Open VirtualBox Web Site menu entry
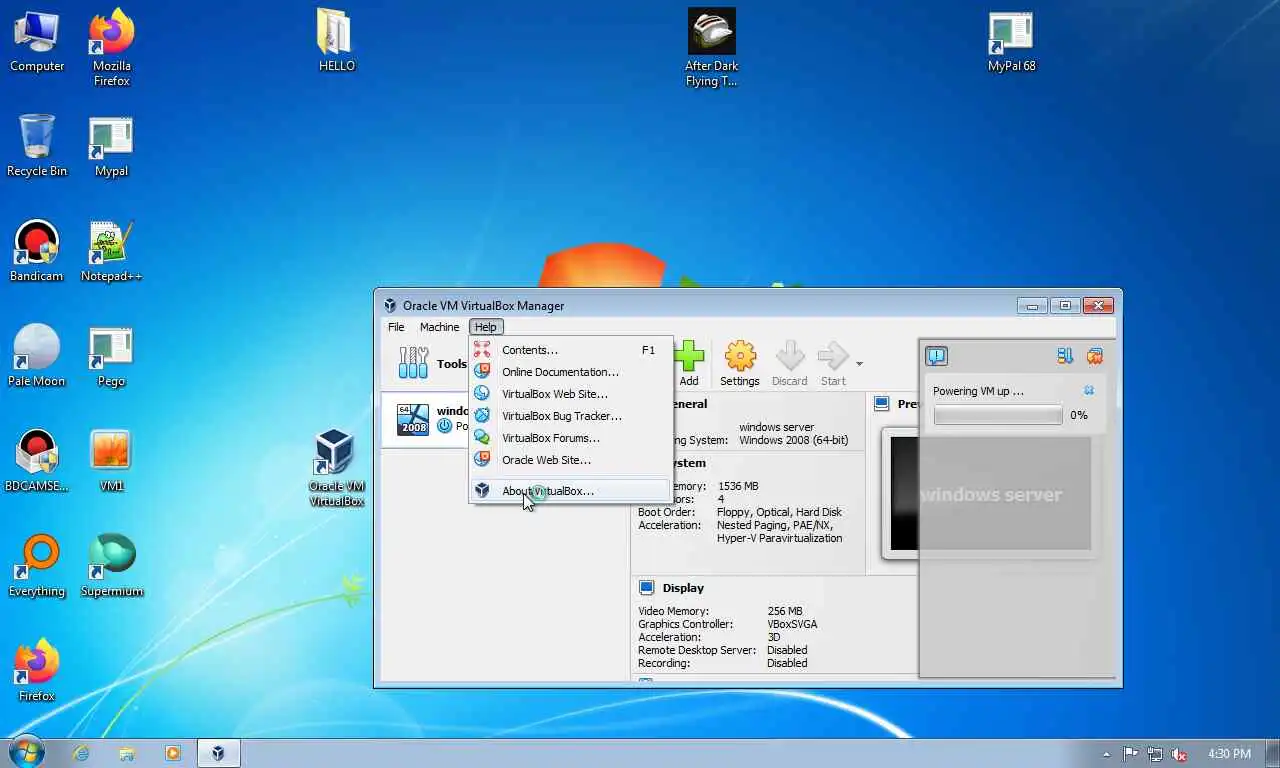 click(570, 394)
